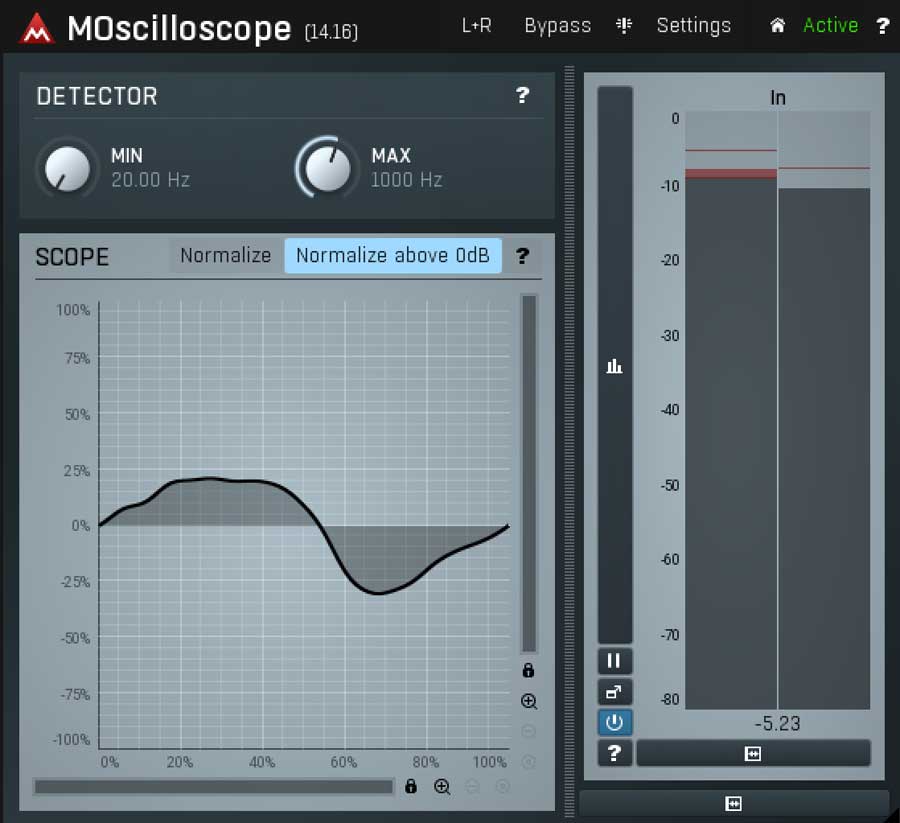Click the horizontal zoom-in magnifier

tap(442, 787)
